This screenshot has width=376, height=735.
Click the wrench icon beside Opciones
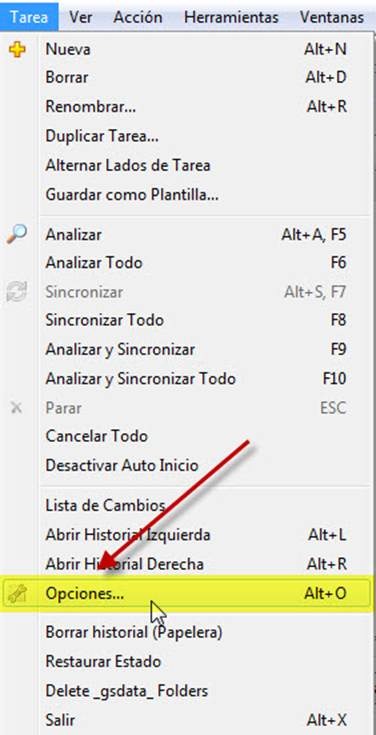tap(17, 594)
